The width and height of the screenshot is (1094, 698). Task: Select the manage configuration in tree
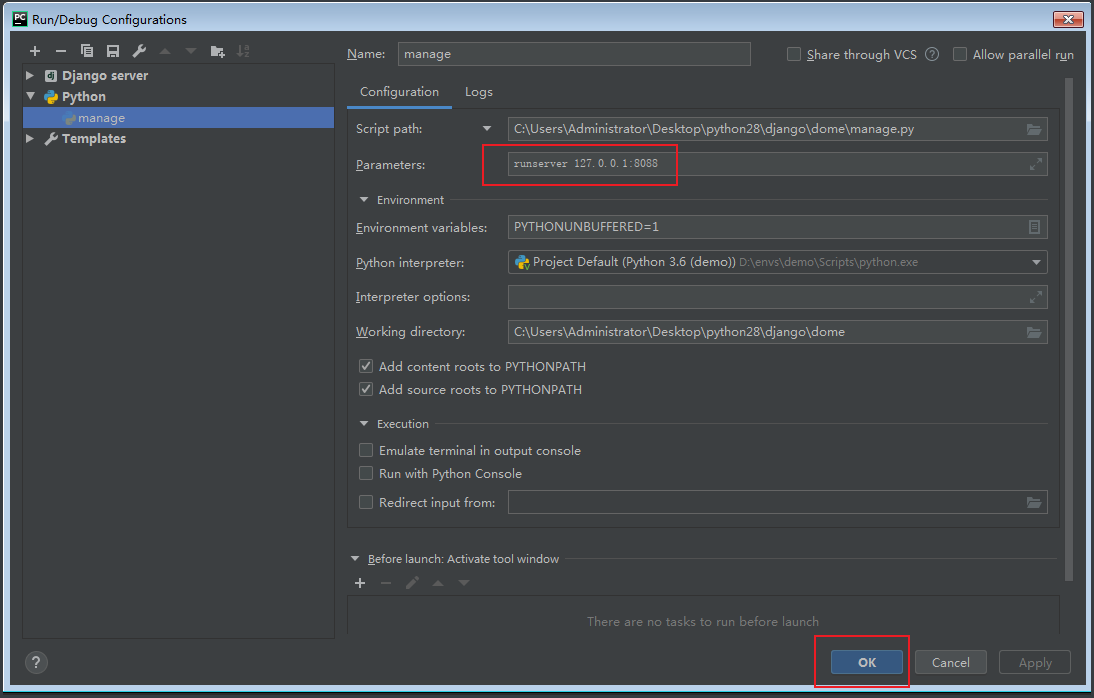click(x=179, y=118)
